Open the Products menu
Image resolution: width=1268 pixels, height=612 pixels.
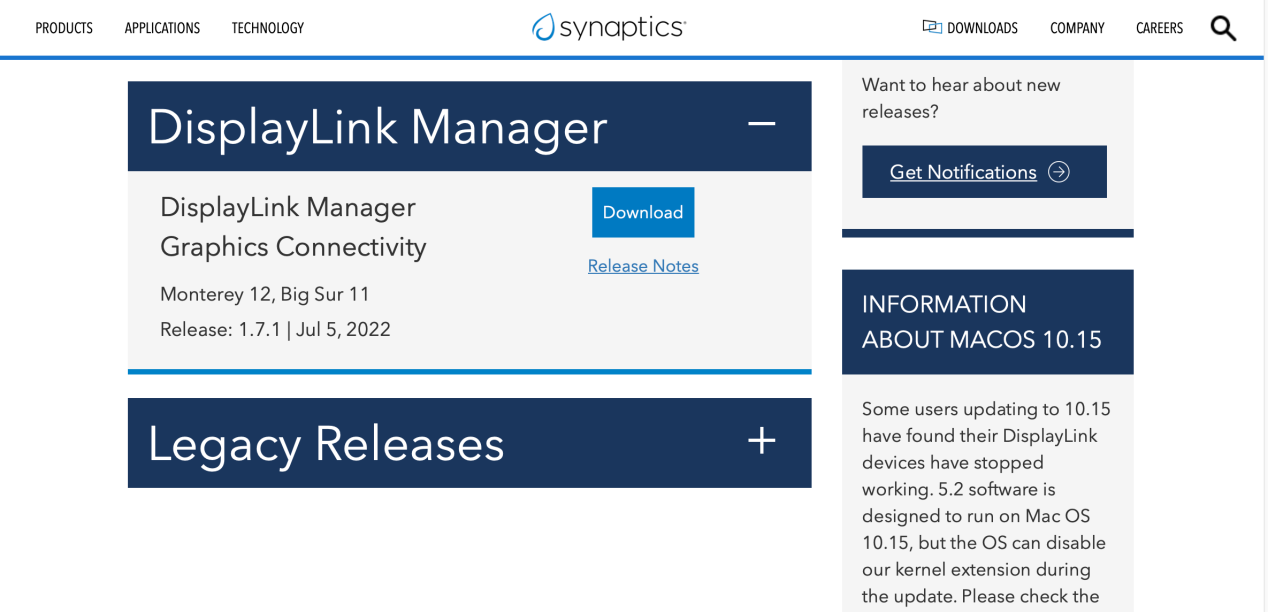[x=64, y=28]
